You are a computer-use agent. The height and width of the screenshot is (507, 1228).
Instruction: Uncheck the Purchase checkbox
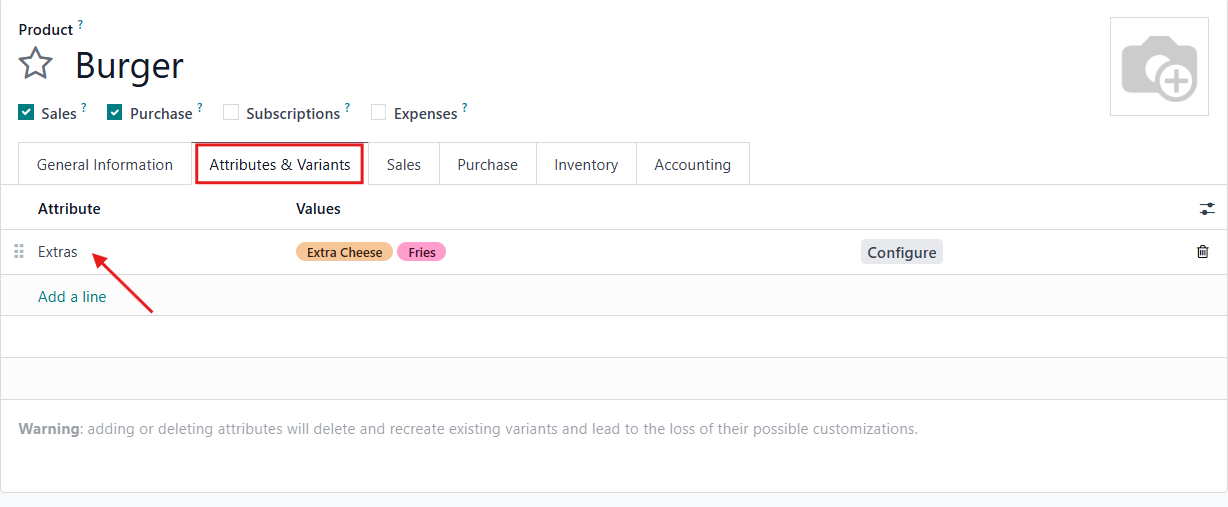tap(115, 113)
